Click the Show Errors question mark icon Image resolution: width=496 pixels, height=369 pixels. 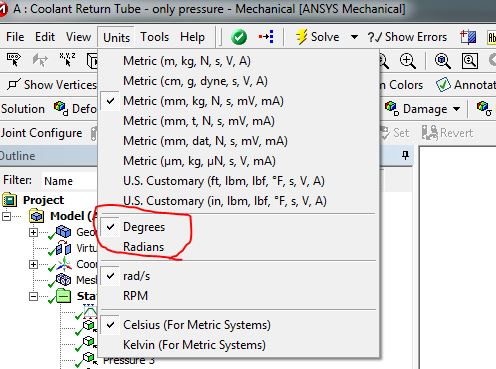point(375,37)
